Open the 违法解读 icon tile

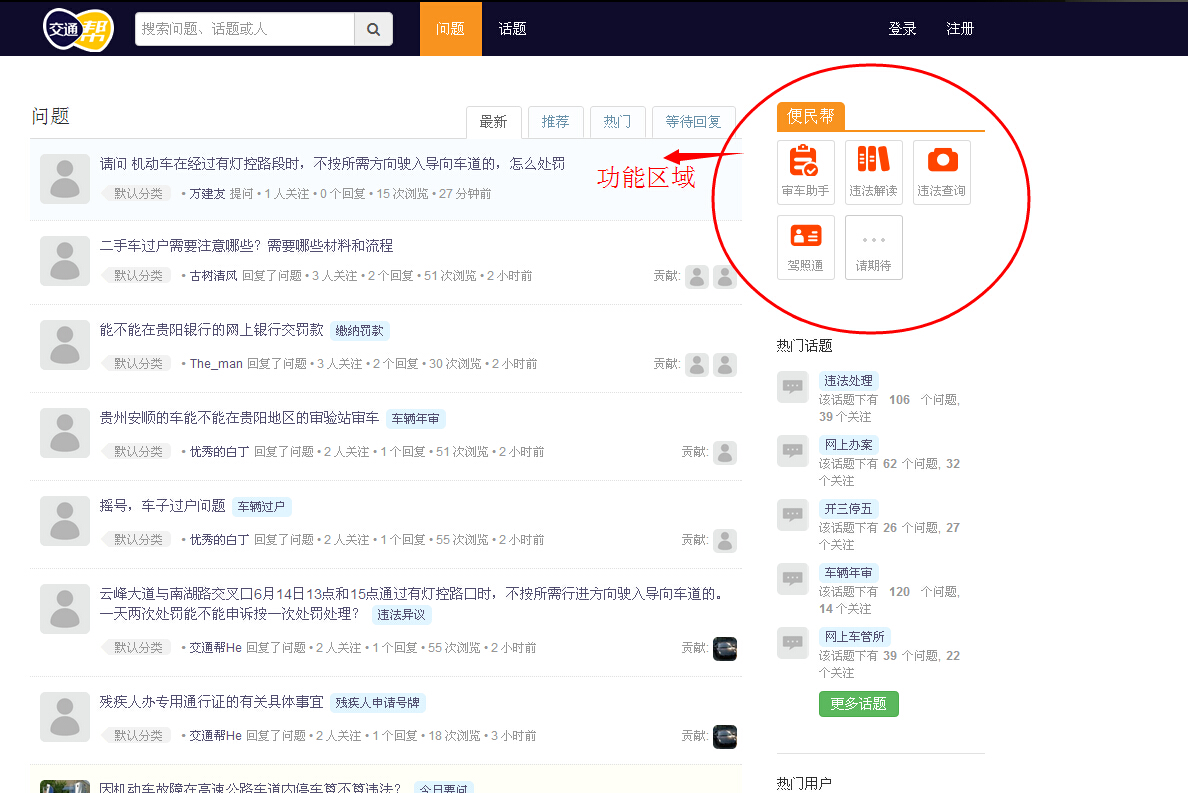[873, 172]
